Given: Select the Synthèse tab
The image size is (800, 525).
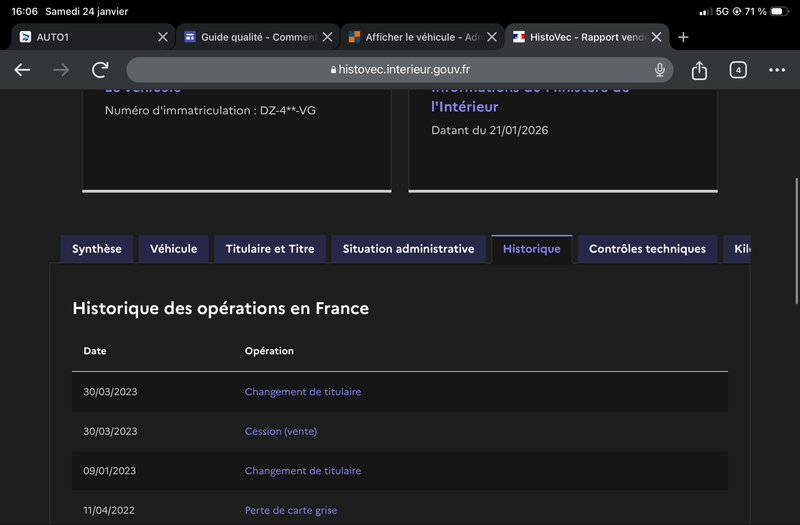Looking at the screenshot, I should [97, 249].
